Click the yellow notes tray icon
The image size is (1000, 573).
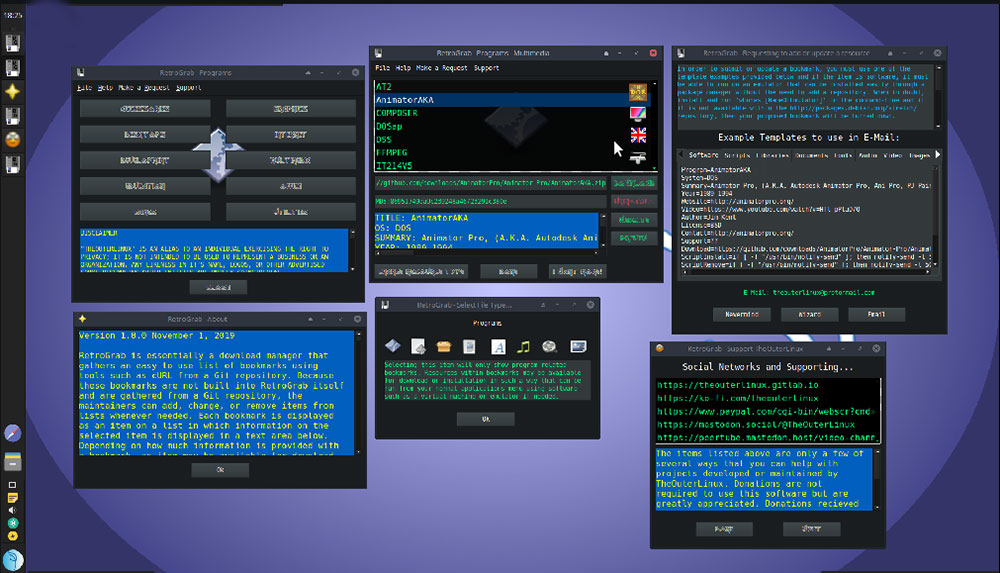tap(12, 498)
